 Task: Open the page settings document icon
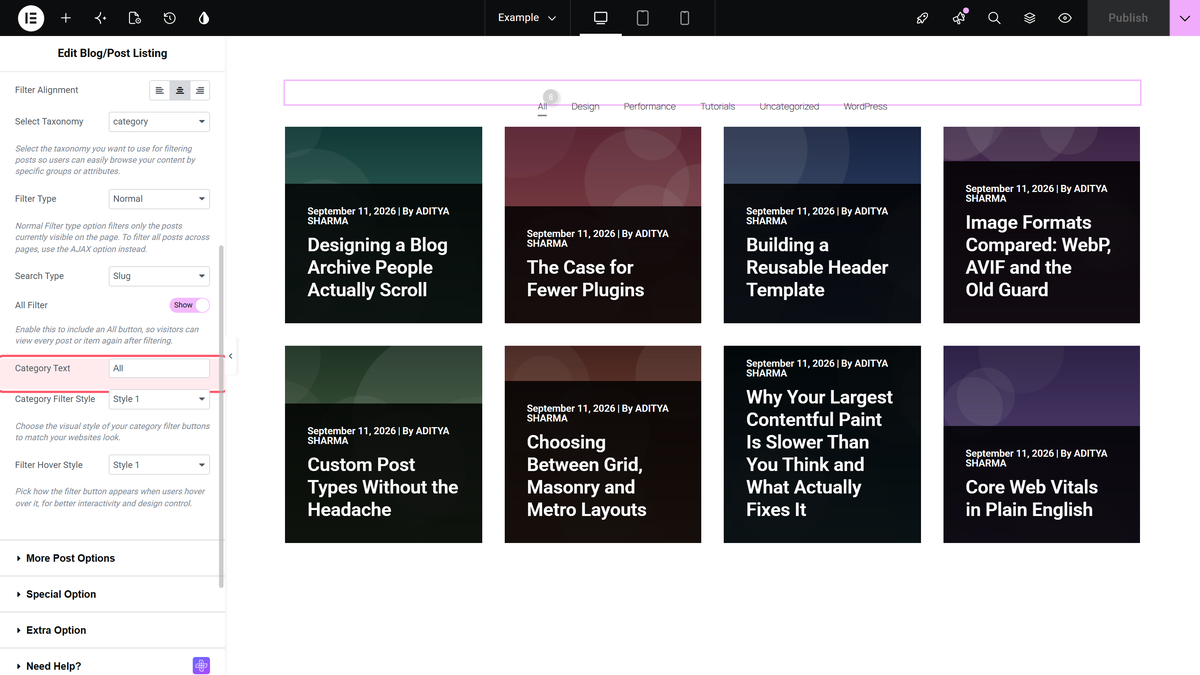[135, 18]
